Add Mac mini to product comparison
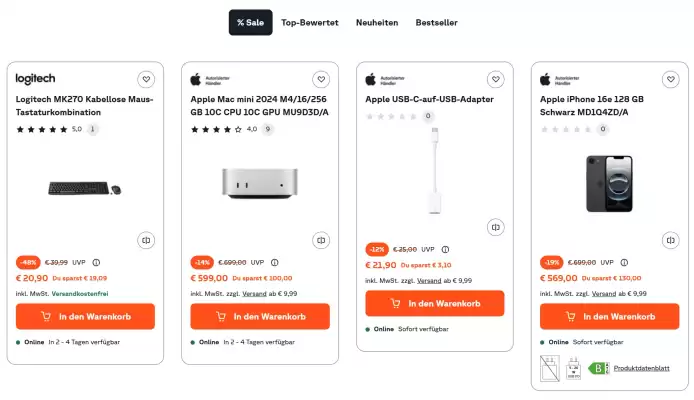This screenshot has width=694, height=400. tap(321, 240)
